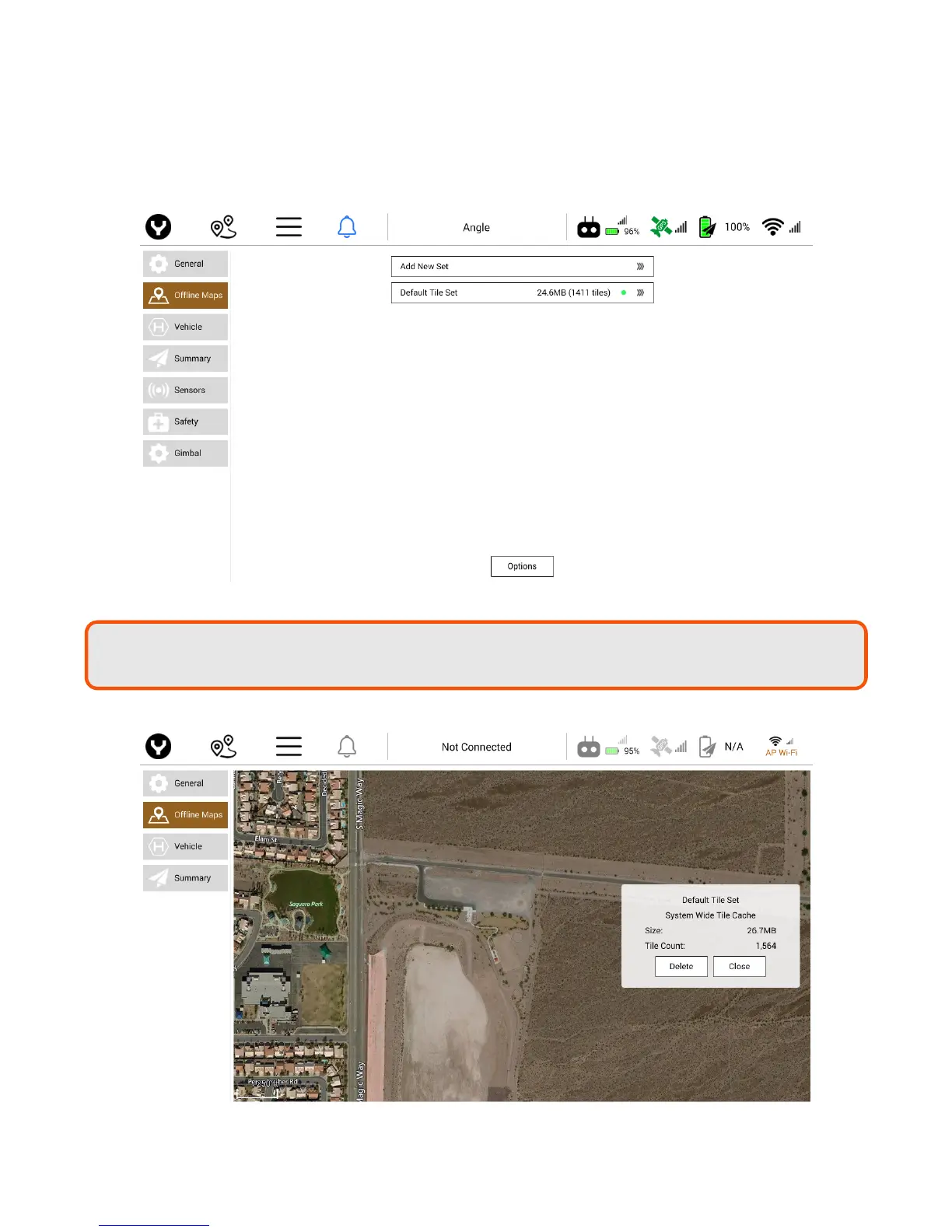Click the Default Tile Set dialog title

tap(711, 900)
